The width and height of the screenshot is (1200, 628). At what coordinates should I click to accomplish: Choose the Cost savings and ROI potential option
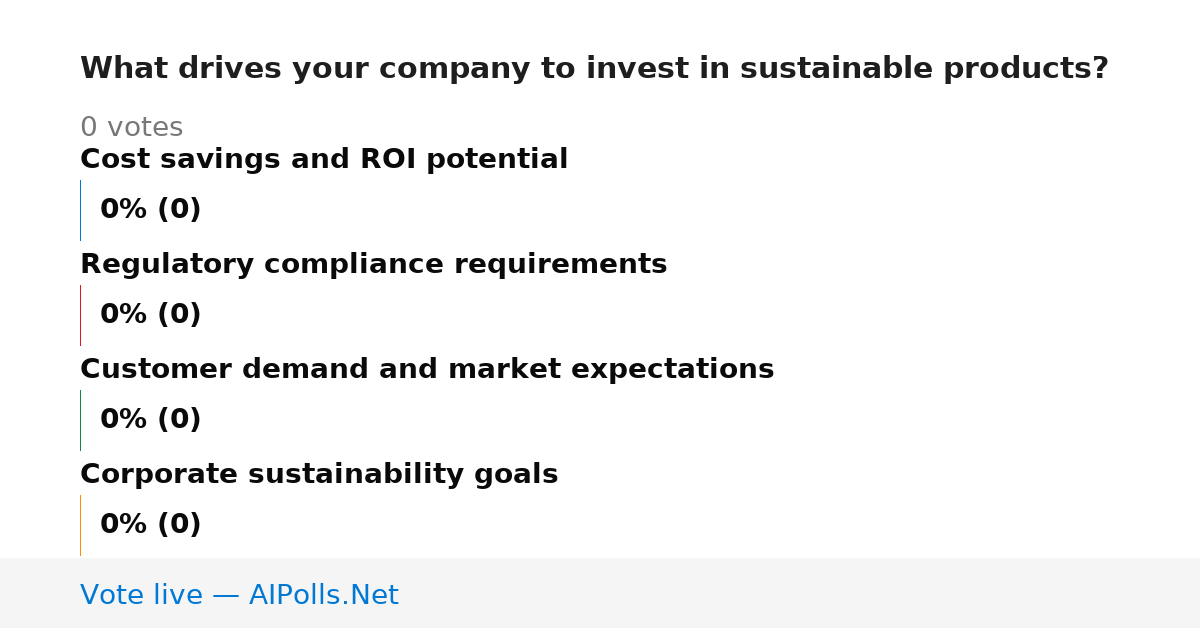324,160
